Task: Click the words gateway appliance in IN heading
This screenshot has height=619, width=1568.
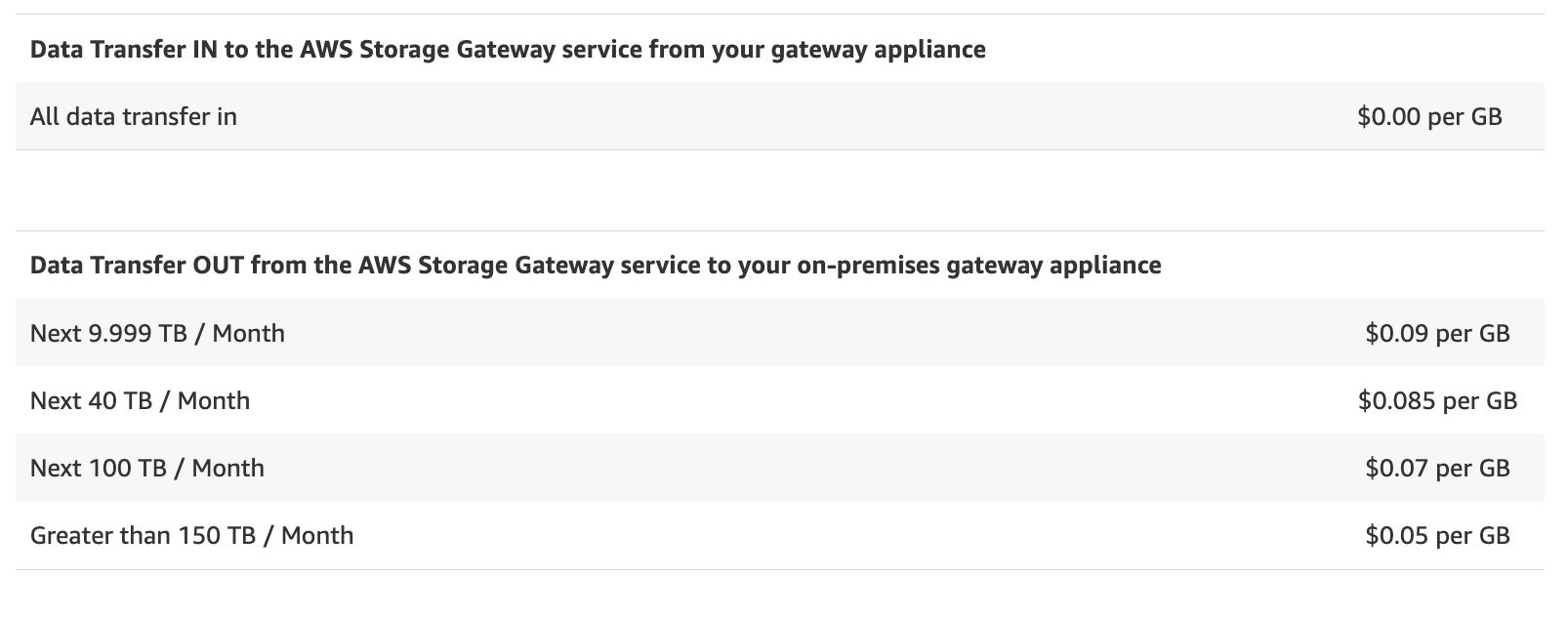Action: [879, 50]
